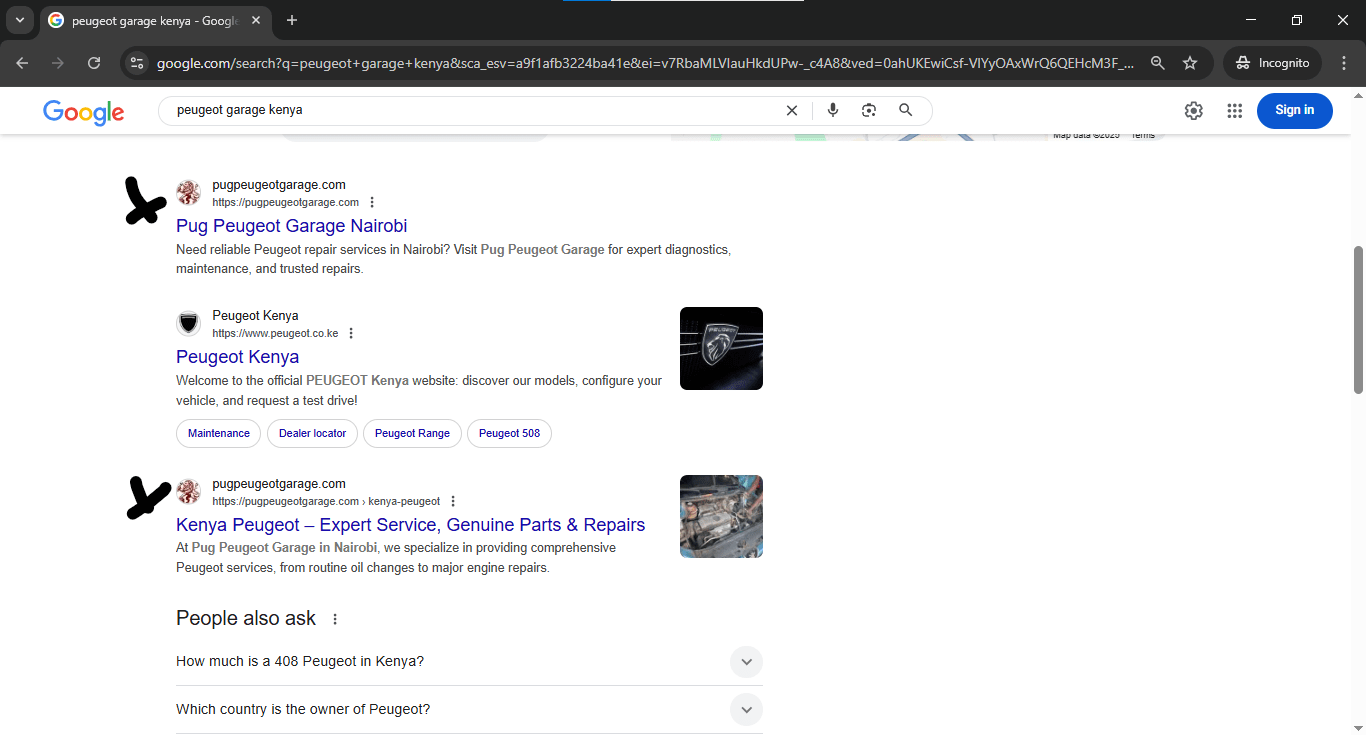1366x735 pixels.
Task: Open the tab search dropdown arrow
Action: [19, 20]
